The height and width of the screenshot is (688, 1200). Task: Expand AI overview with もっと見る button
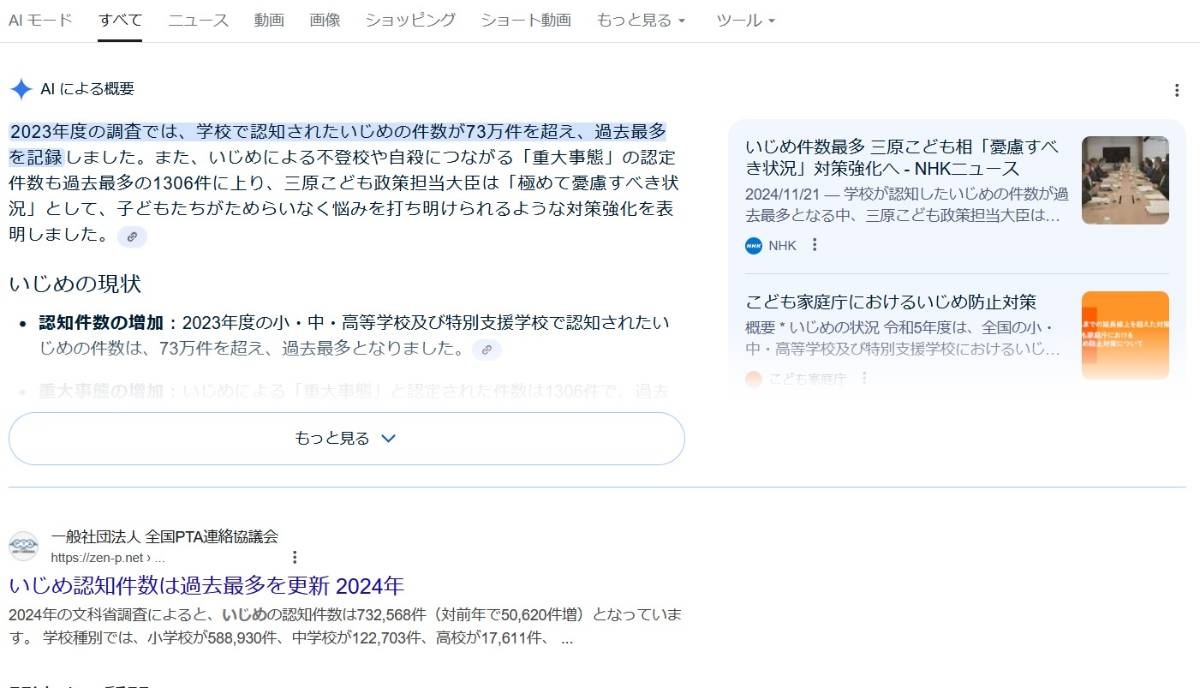point(346,438)
